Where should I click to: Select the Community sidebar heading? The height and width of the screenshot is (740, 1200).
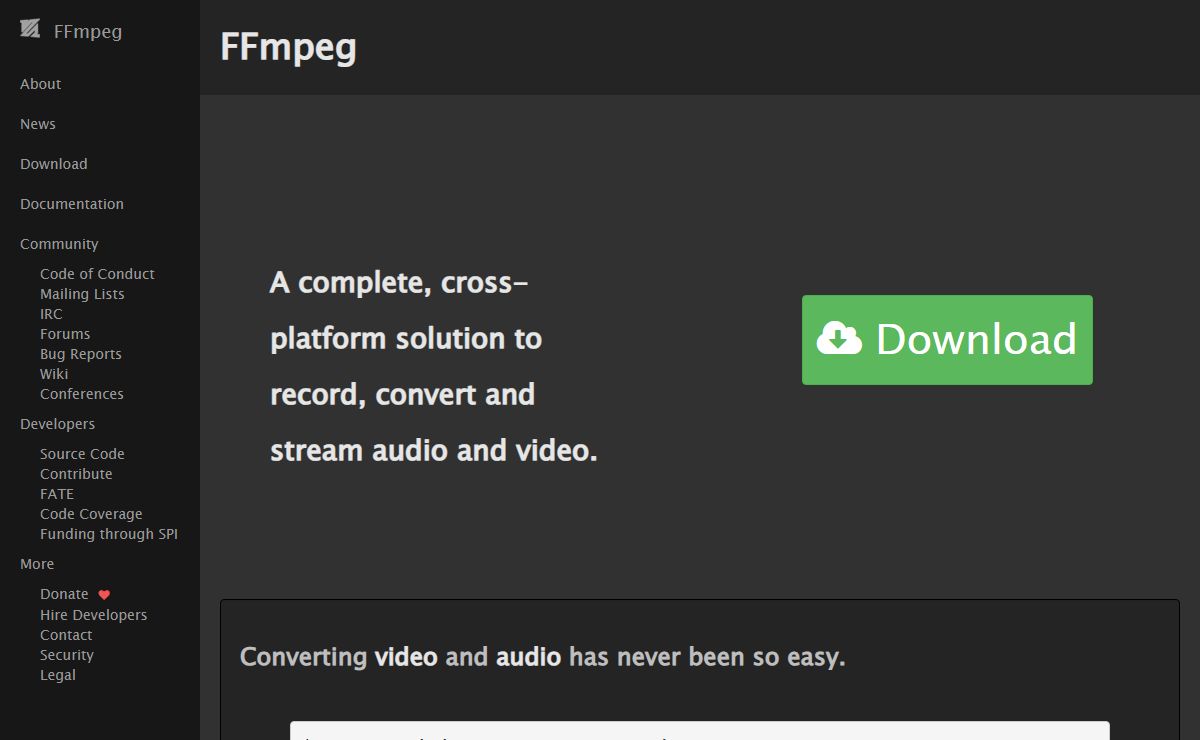pyautogui.click(x=59, y=244)
